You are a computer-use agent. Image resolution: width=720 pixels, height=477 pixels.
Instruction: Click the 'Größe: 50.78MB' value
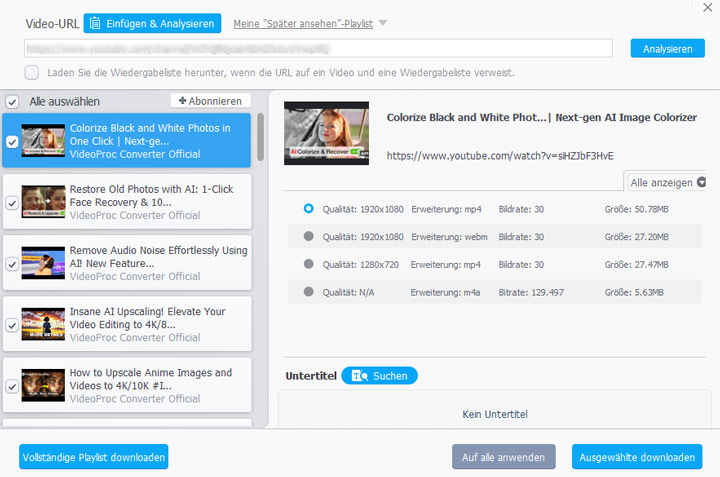(636, 209)
